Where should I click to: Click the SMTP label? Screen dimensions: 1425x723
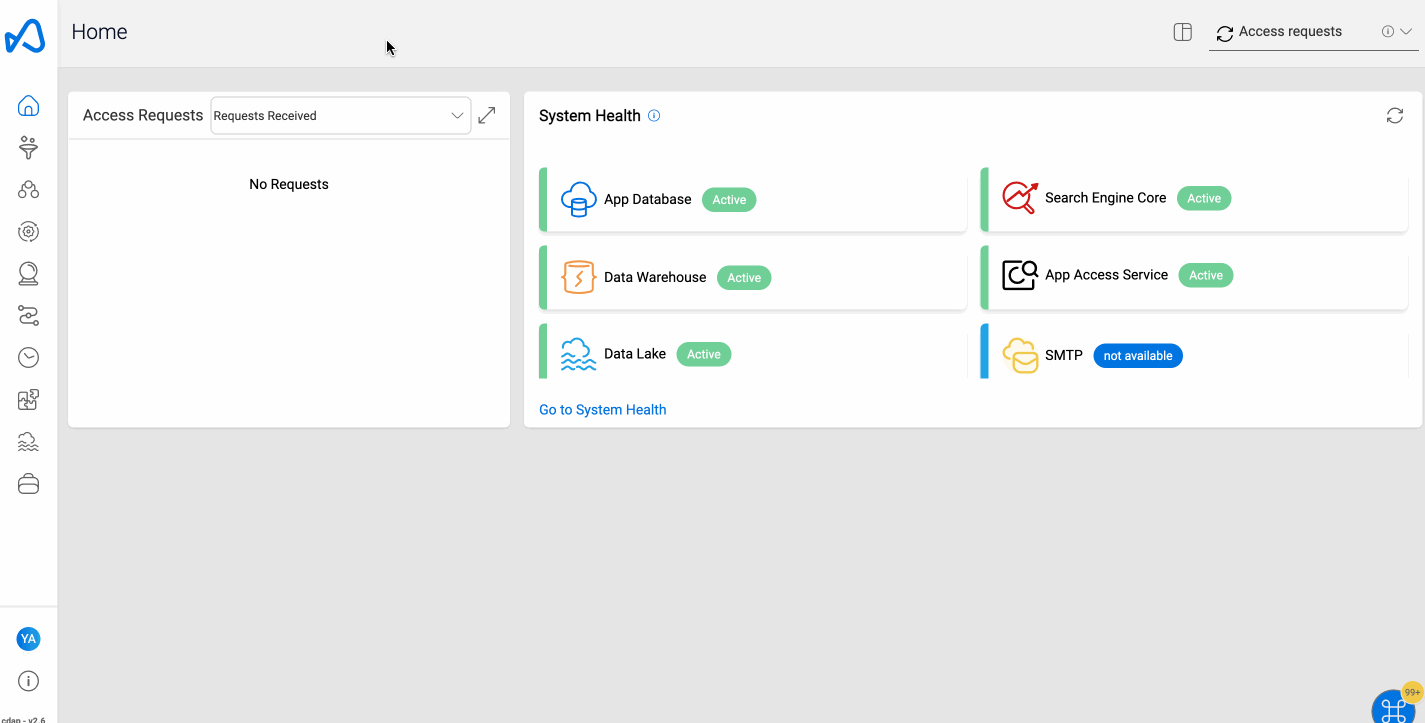[1064, 355]
